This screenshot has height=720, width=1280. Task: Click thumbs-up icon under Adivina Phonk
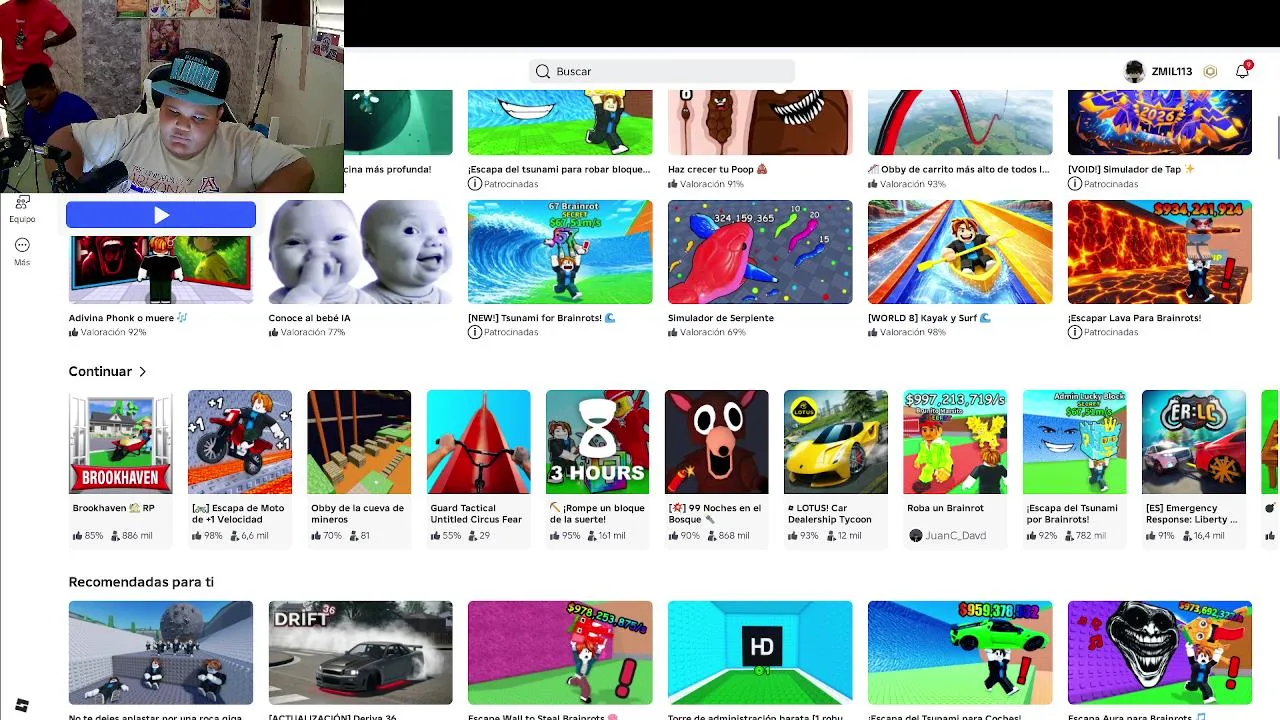pyautogui.click(x=73, y=332)
